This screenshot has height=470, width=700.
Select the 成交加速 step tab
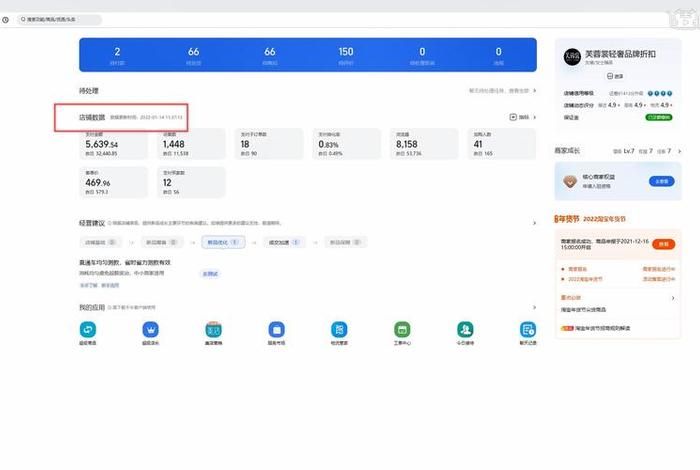(x=284, y=242)
